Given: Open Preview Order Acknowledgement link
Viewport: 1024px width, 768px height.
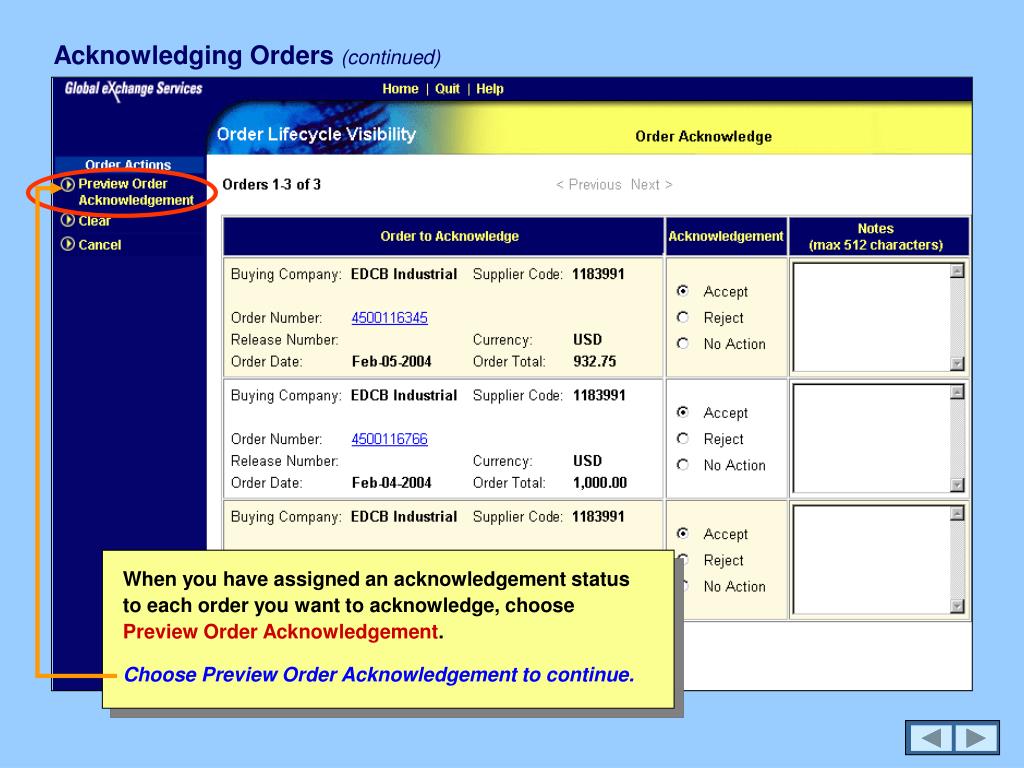Looking at the screenshot, I should pos(136,192).
